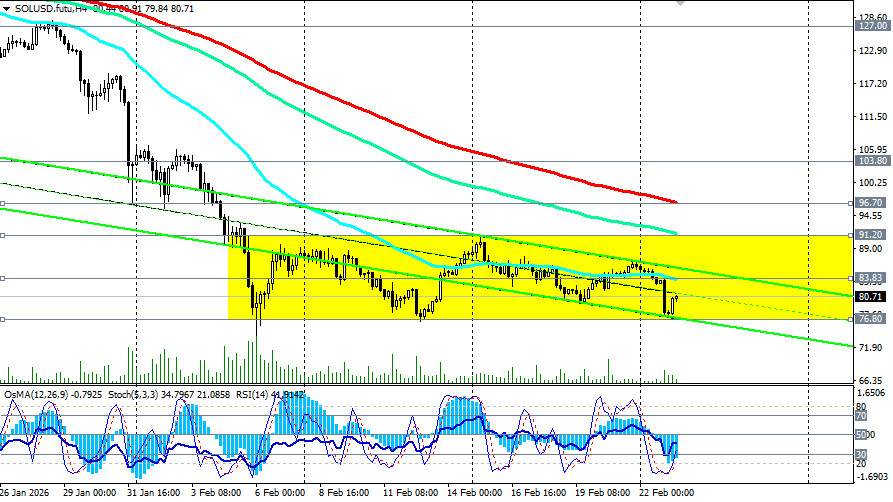The image size is (893, 502).
Task: Select the 127.00 price level label
Action: (x=872, y=26)
